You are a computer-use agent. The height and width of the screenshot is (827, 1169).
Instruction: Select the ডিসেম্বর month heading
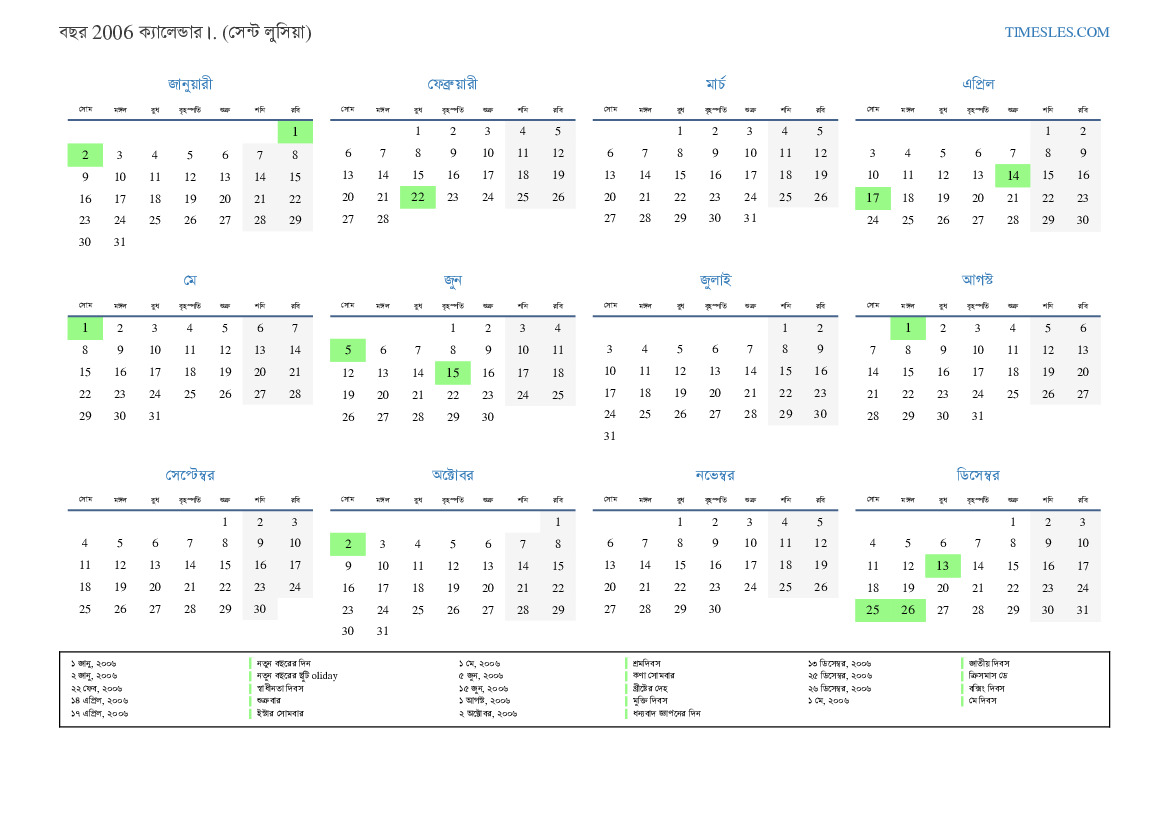point(977,475)
